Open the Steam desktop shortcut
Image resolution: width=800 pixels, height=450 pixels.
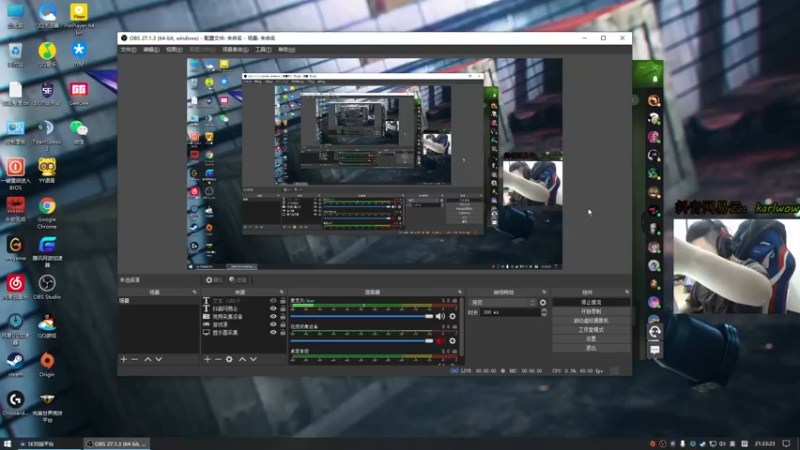(15, 365)
